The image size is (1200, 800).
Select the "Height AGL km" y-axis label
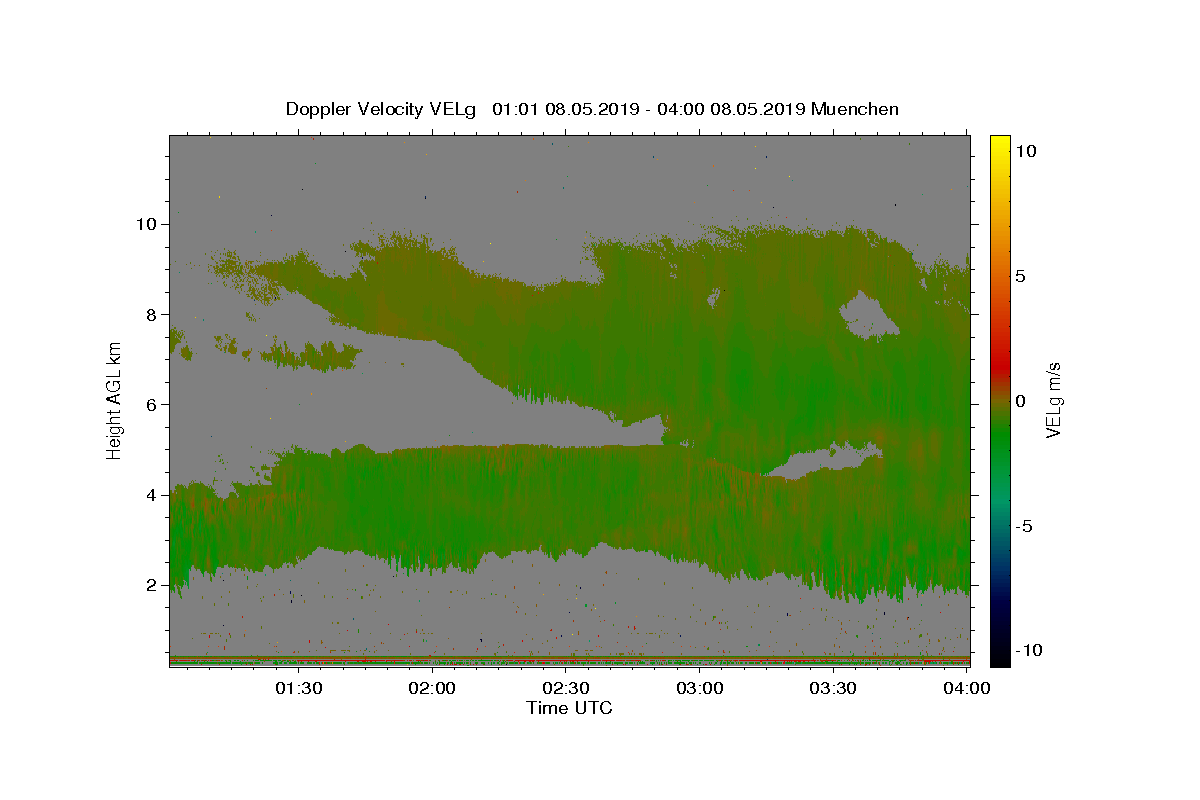(x=115, y=399)
